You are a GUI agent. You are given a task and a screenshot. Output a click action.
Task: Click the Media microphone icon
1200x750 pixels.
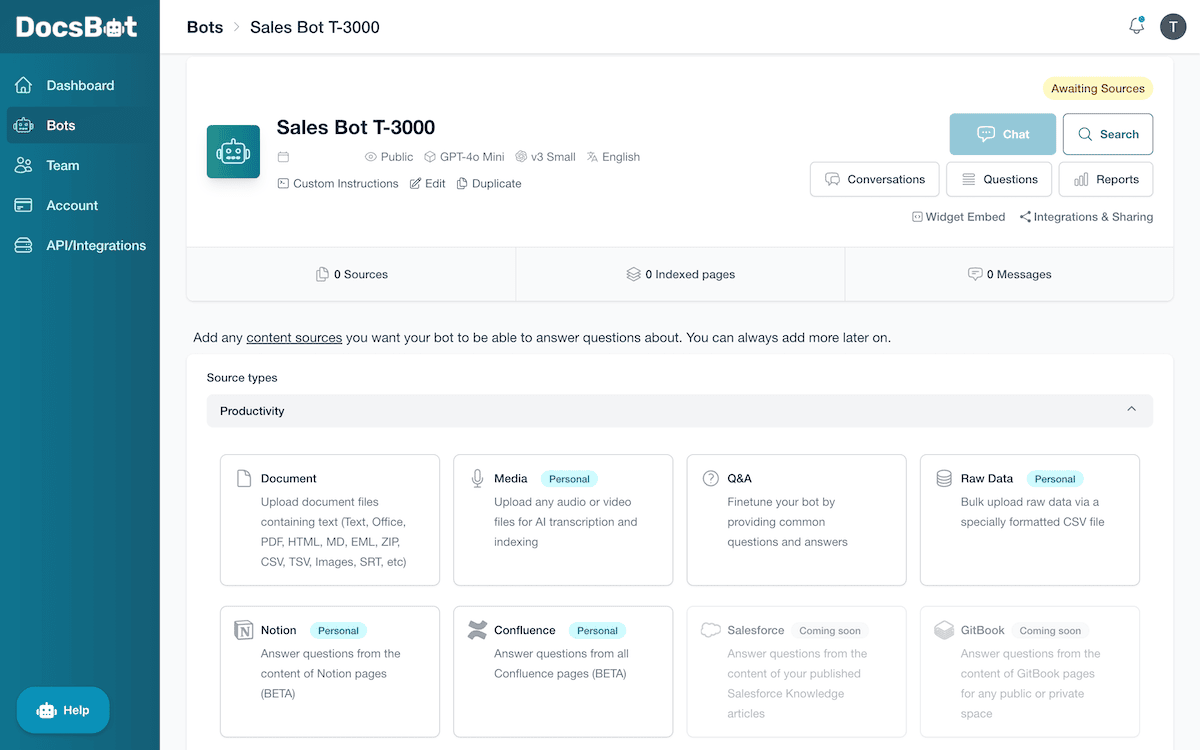click(x=477, y=479)
